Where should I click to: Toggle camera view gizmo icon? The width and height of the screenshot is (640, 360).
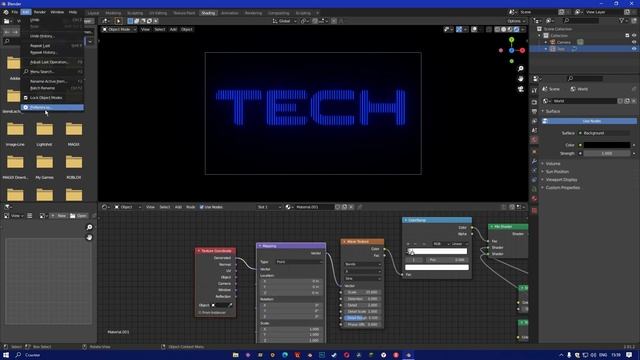(x=520, y=89)
